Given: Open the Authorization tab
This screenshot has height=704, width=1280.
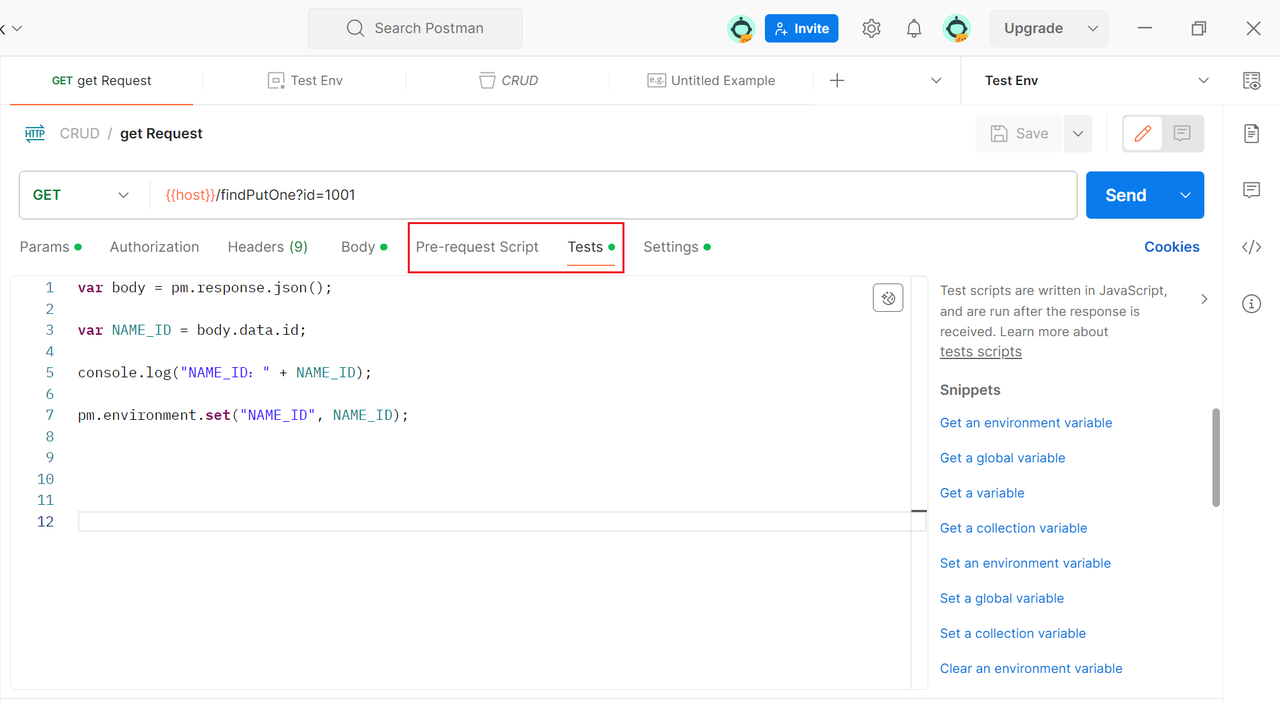Looking at the screenshot, I should click(154, 247).
